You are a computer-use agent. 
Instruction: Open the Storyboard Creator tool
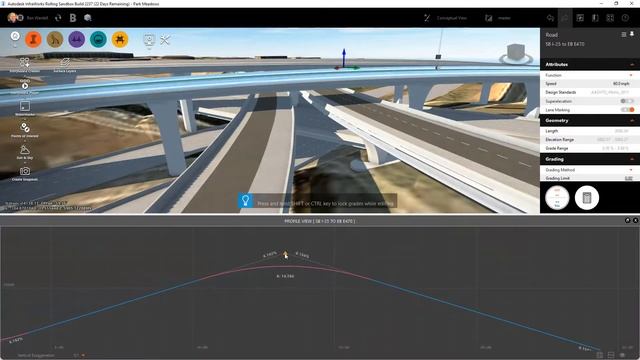click(24, 64)
